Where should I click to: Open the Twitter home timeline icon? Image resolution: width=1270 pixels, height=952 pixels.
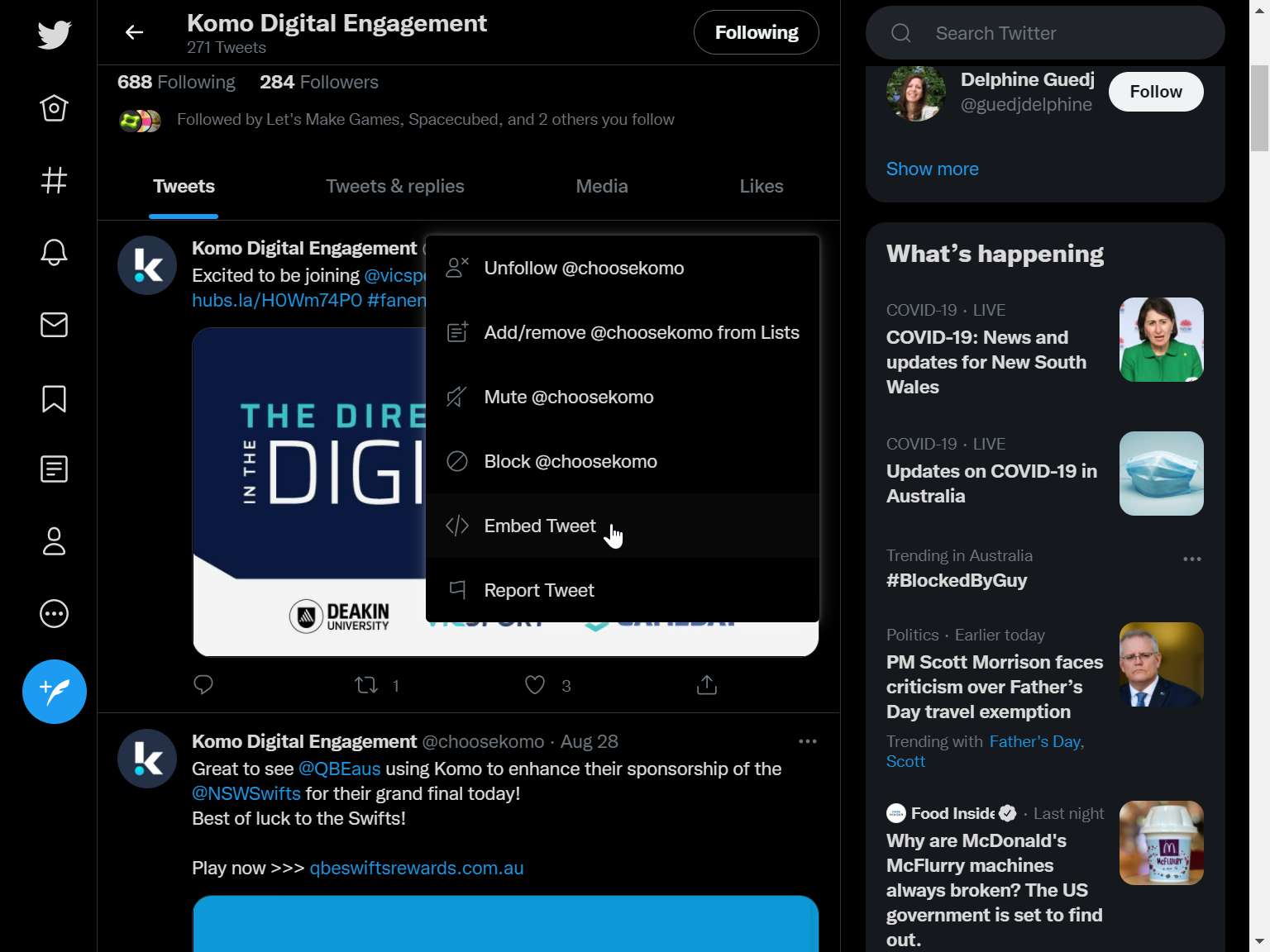coord(54,108)
